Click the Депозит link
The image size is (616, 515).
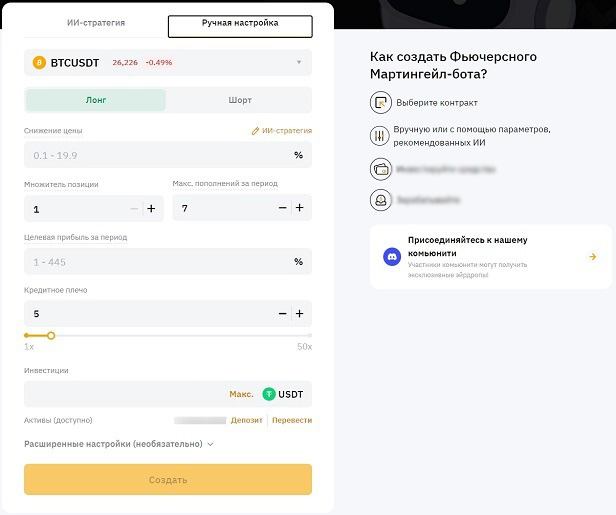(246, 420)
